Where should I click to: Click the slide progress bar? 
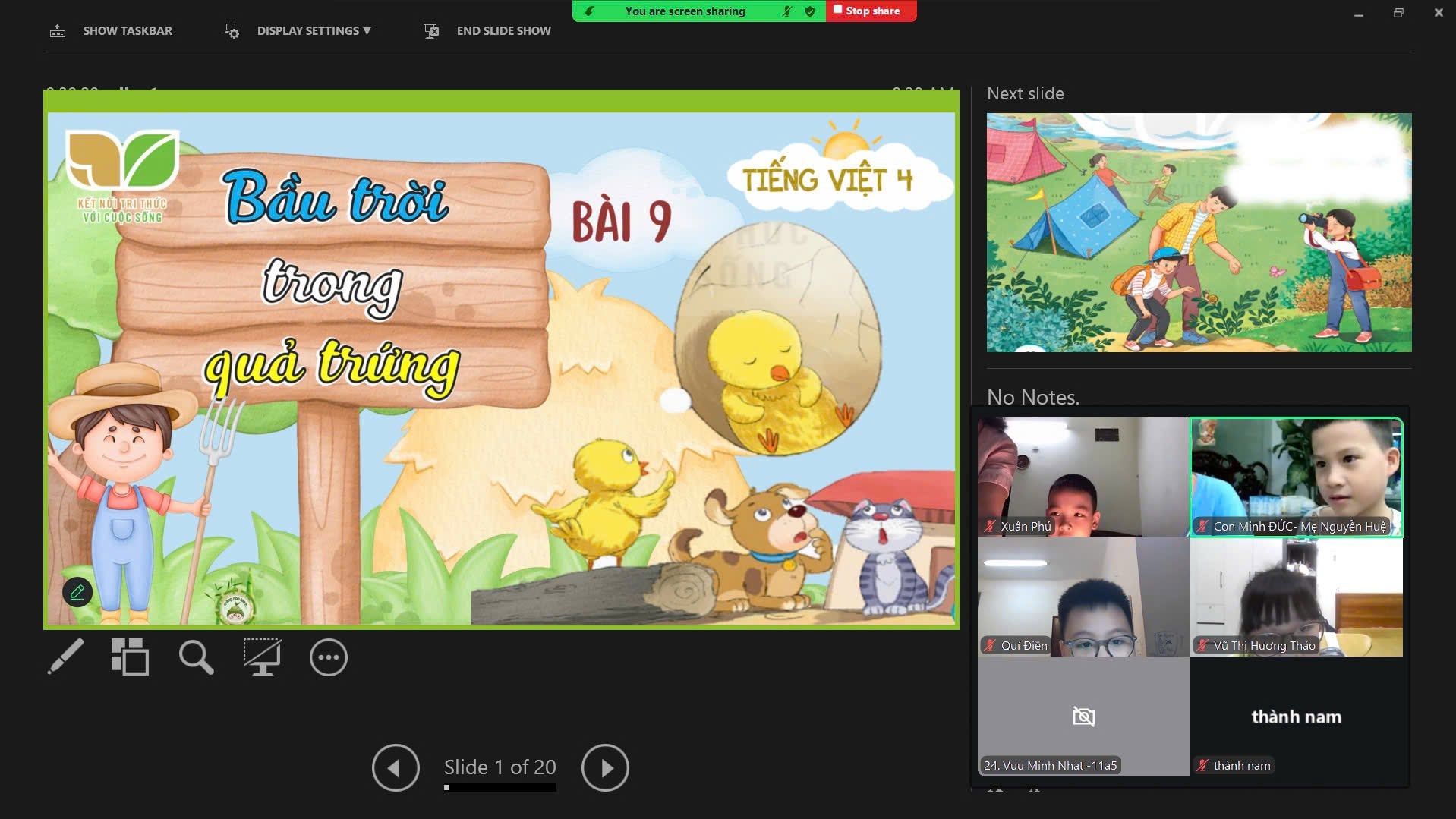pyautogui.click(x=500, y=787)
